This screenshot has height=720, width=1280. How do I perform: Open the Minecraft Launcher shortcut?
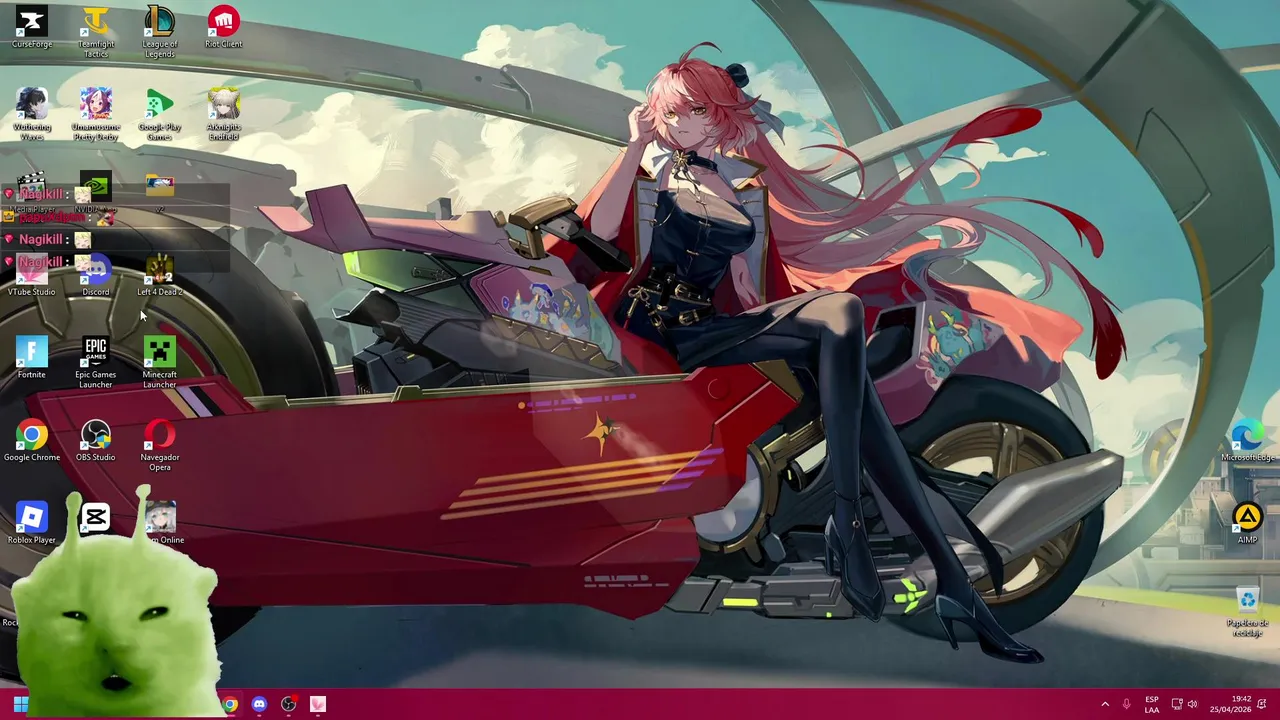(x=160, y=362)
